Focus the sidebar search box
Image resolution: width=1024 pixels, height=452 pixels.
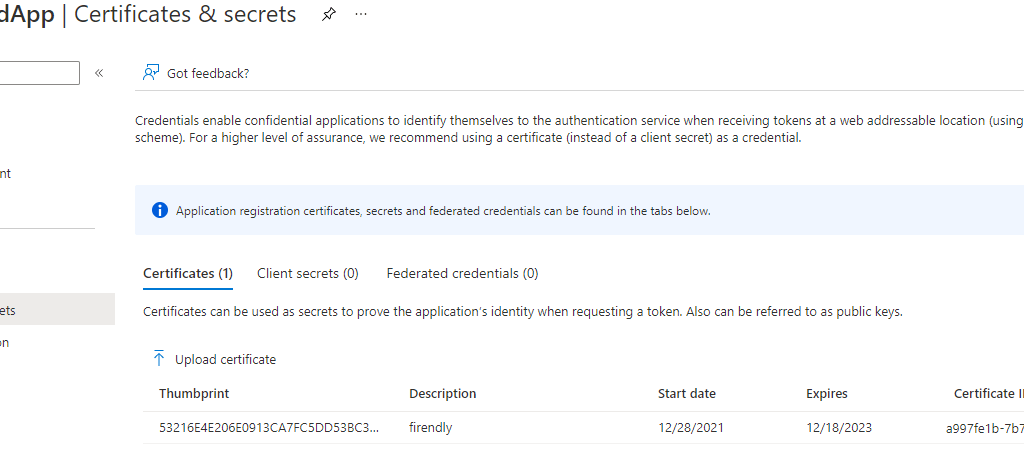[x=40, y=73]
